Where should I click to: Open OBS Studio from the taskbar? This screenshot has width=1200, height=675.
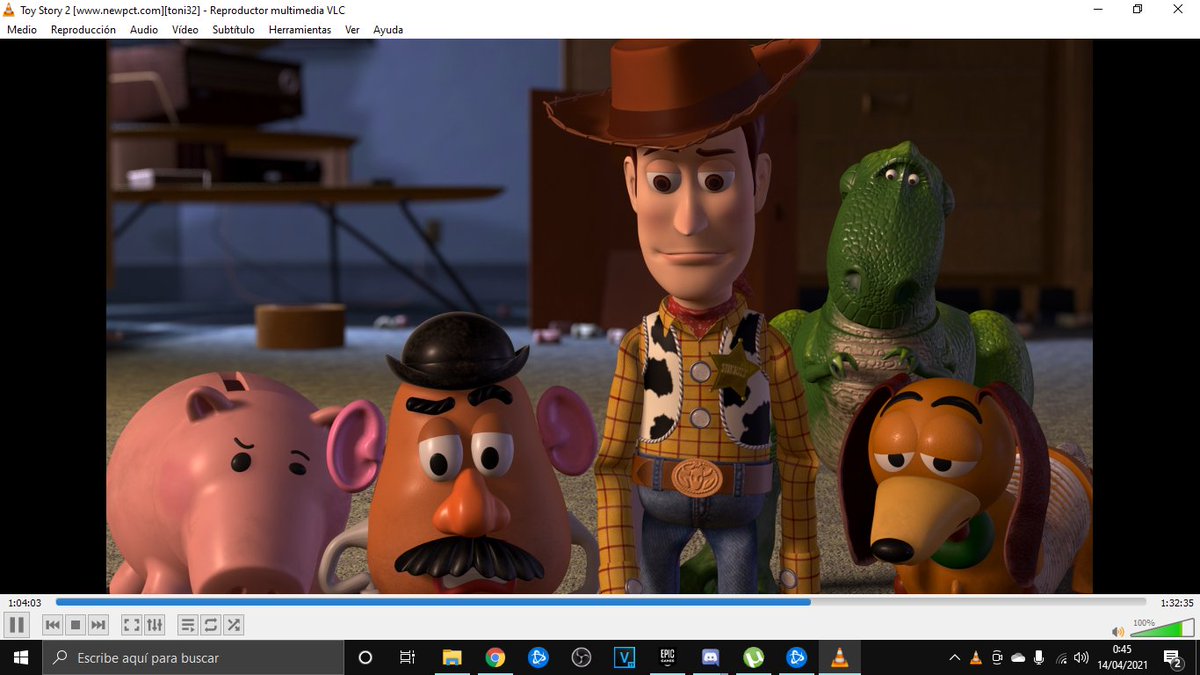581,657
